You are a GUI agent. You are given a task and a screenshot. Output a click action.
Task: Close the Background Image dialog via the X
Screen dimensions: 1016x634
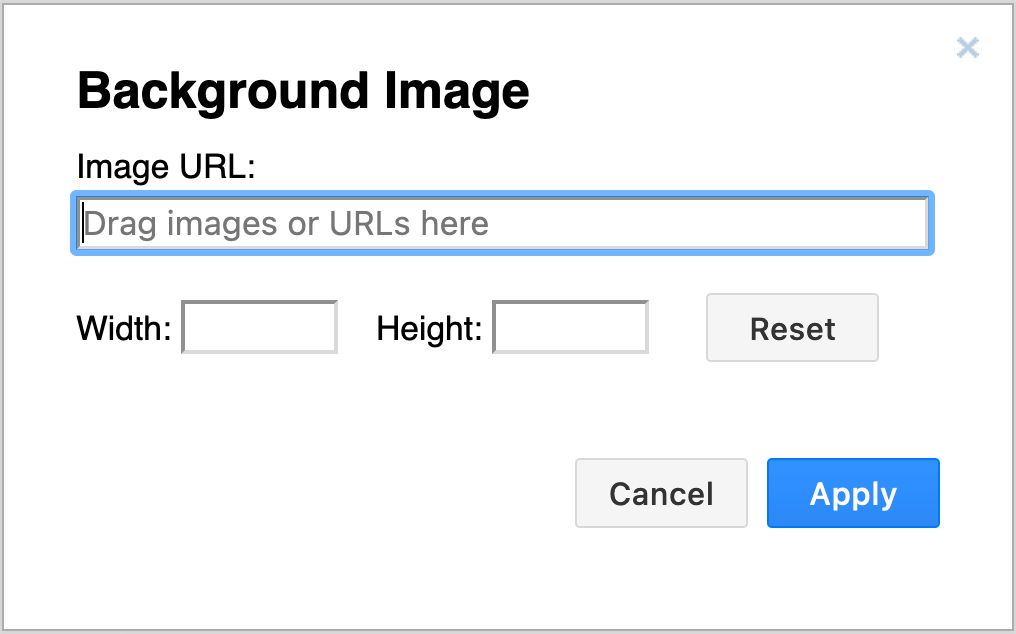tap(967, 47)
